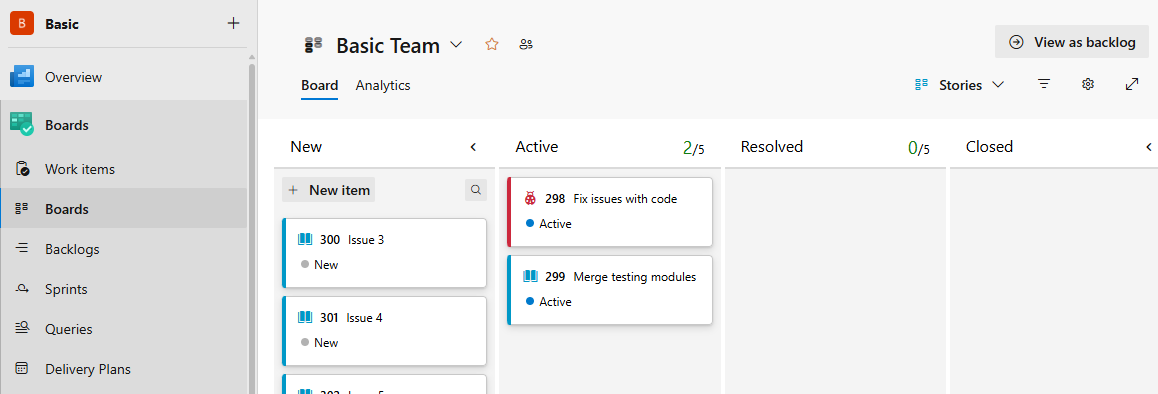Switch to the Board tab
This screenshot has height=394, width=1158.
click(x=320, y=85)
